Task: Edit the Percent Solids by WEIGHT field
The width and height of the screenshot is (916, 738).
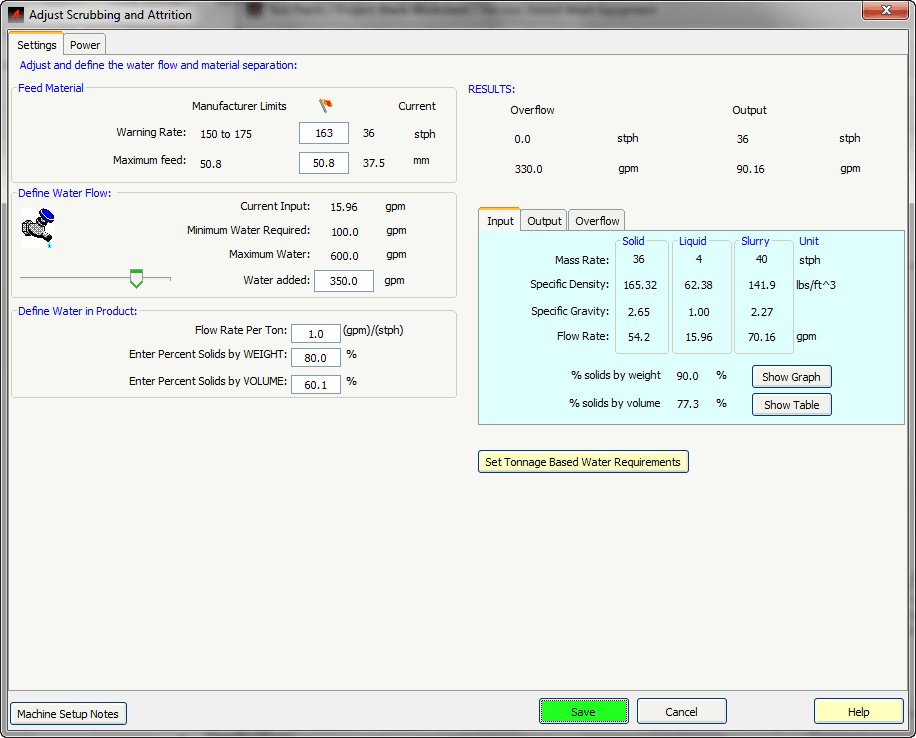Action: click(x=316, y=357)
